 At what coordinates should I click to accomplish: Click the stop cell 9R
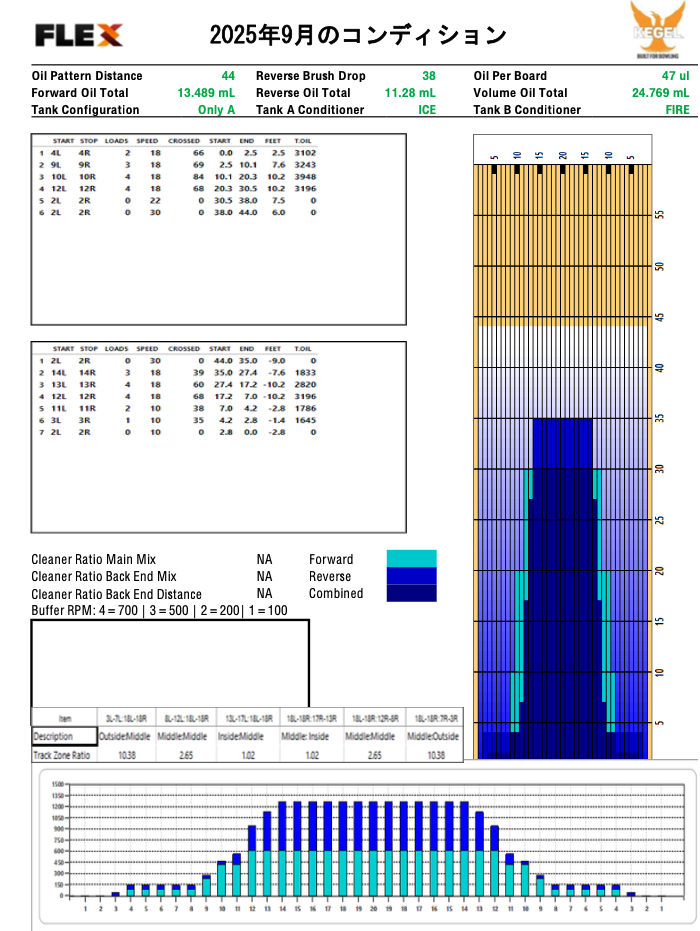click(85, 165)
